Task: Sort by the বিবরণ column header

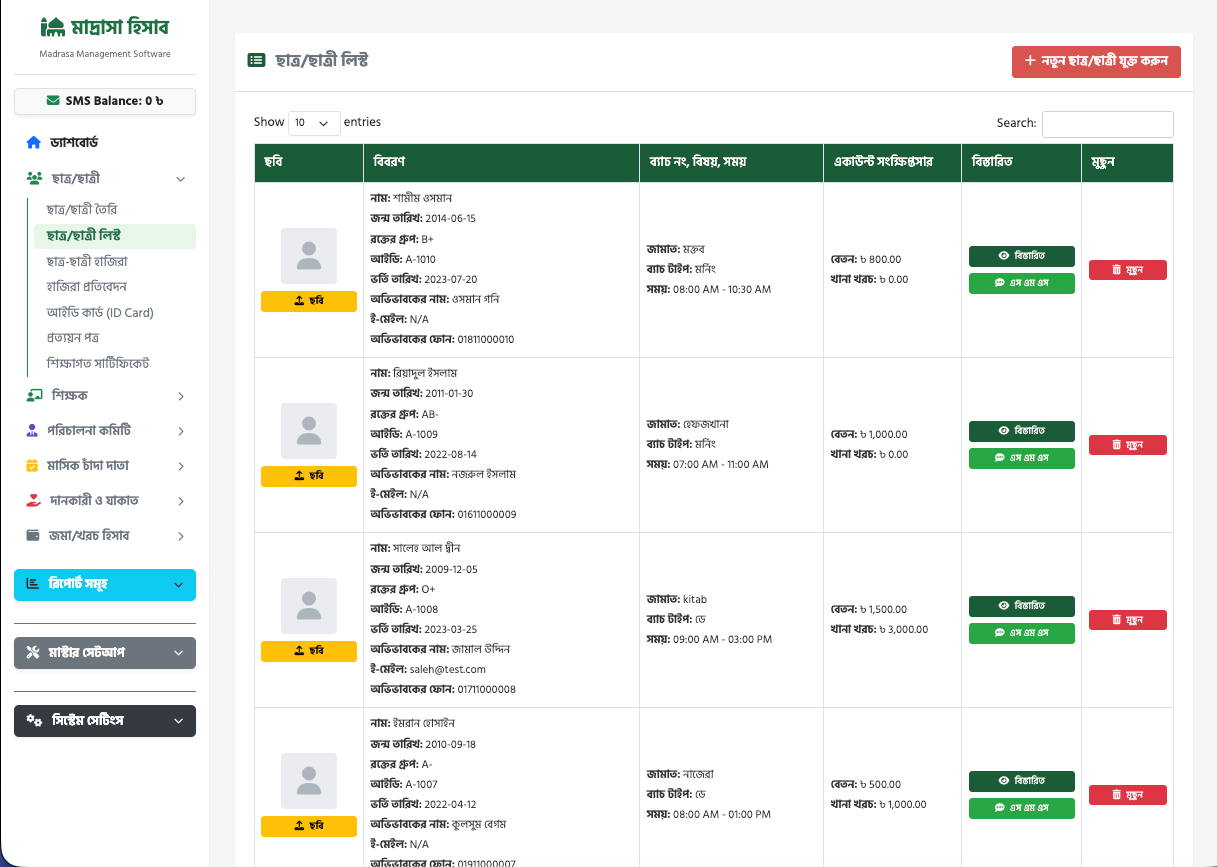Action: (x=501, y=162)
